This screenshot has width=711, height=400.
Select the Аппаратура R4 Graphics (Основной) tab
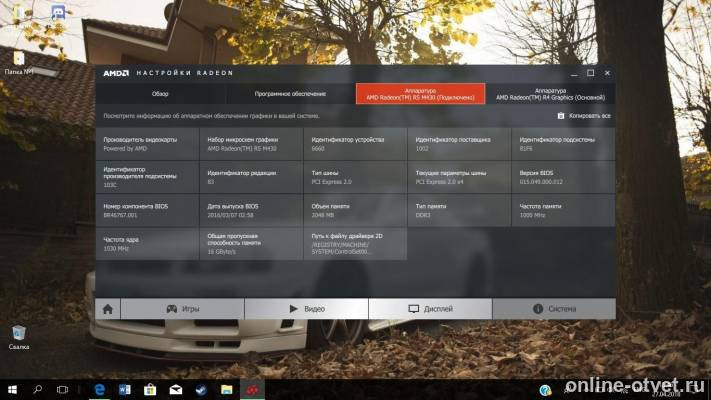pos(550,94)
